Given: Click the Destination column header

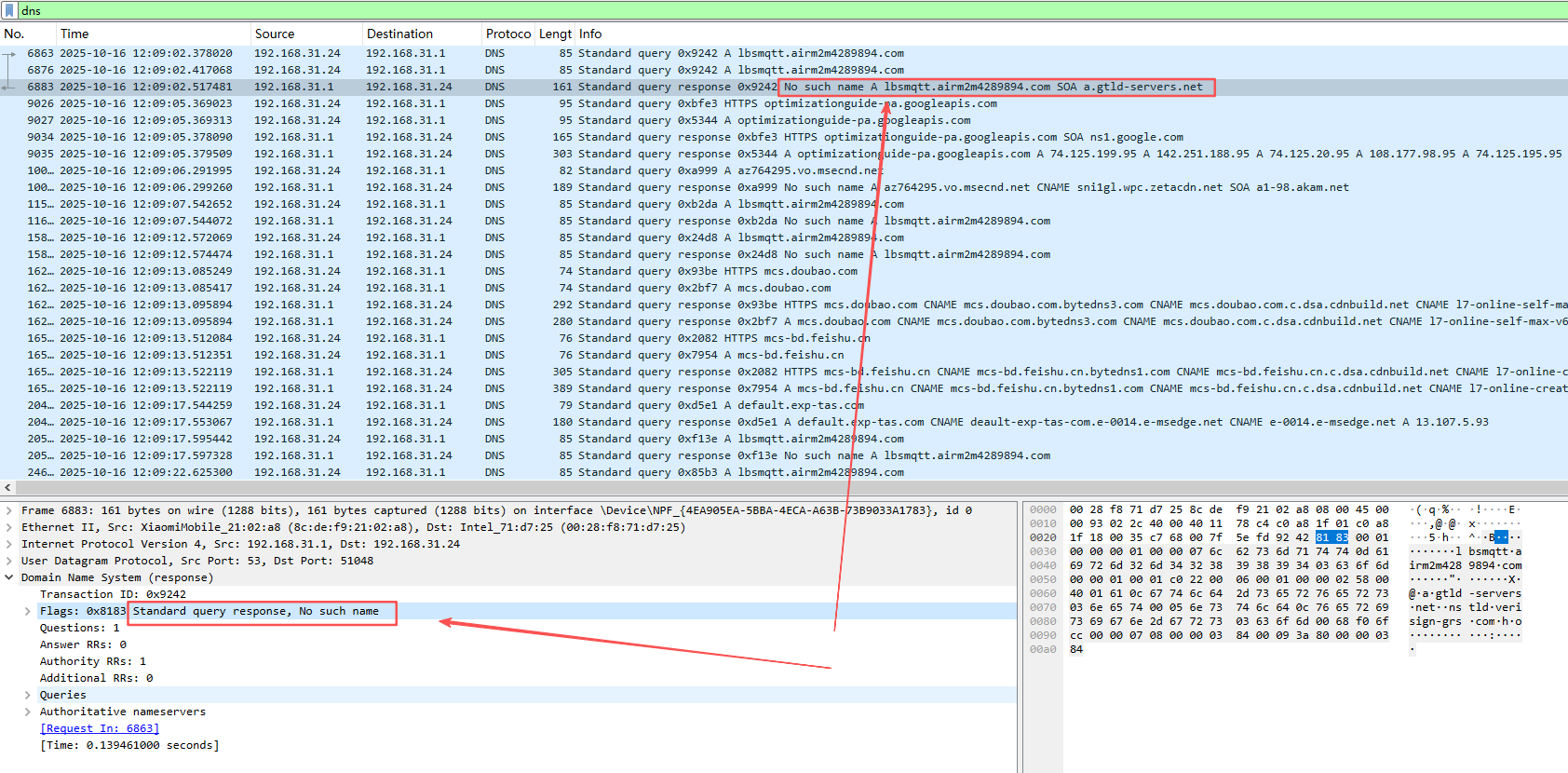Looking at the screenshot, I should (399, 34).
